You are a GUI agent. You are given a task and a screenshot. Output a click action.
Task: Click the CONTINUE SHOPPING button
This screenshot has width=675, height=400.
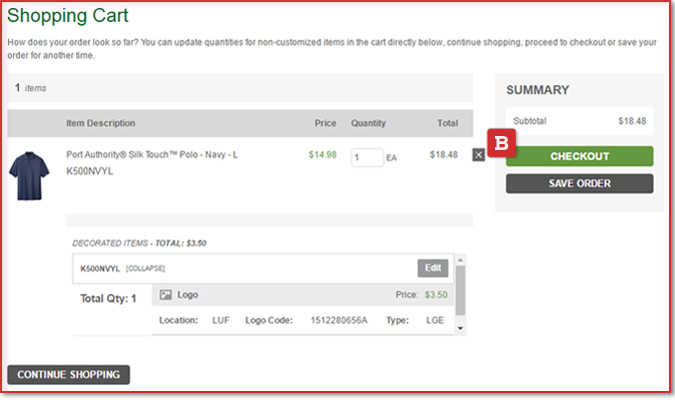click(68, 375)
